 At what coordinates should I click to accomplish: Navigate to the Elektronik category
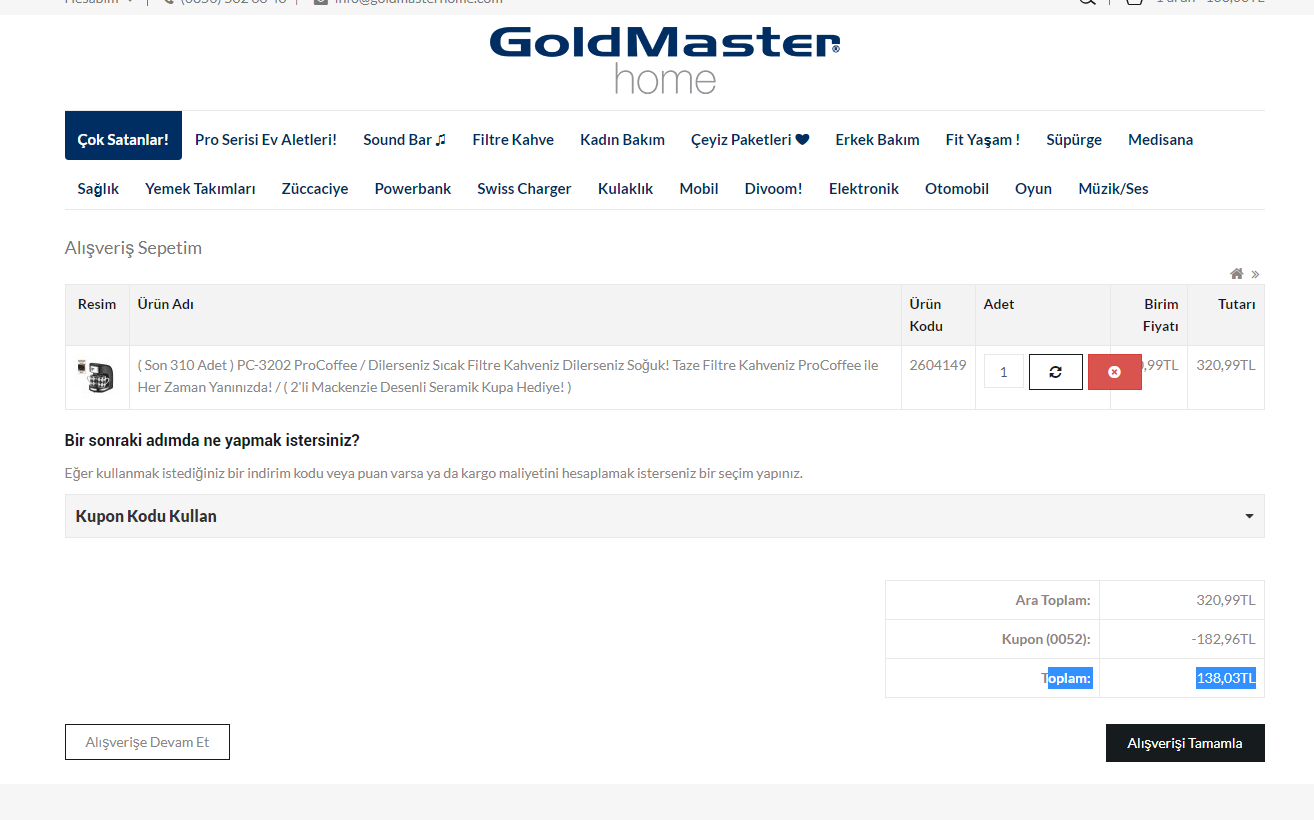coord(864,188)
